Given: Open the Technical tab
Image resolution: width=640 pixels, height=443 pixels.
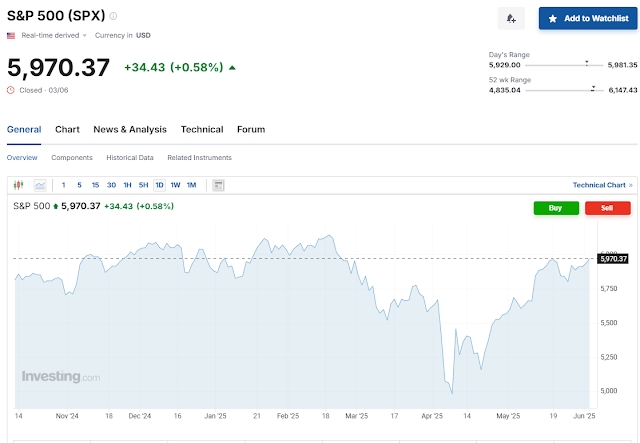Looking at the screenshot, I should pyautogui.click(x=202, y=129).
